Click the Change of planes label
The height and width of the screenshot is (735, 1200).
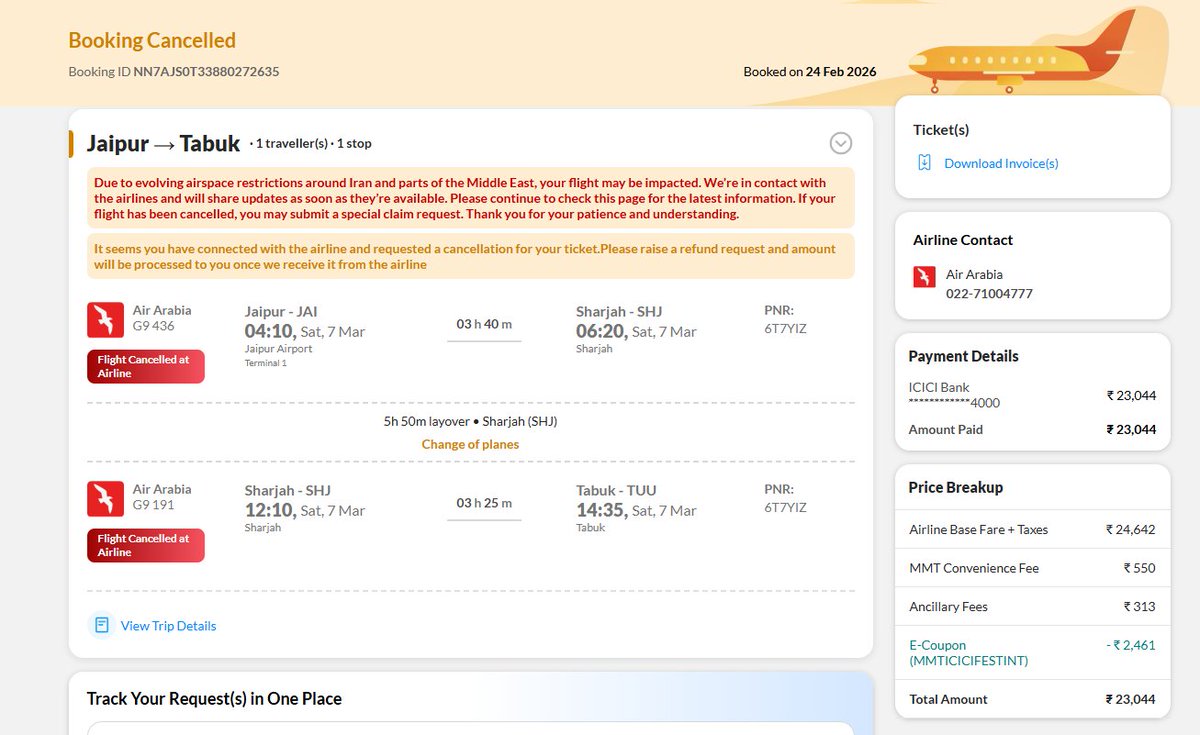[x=470, y=444]
